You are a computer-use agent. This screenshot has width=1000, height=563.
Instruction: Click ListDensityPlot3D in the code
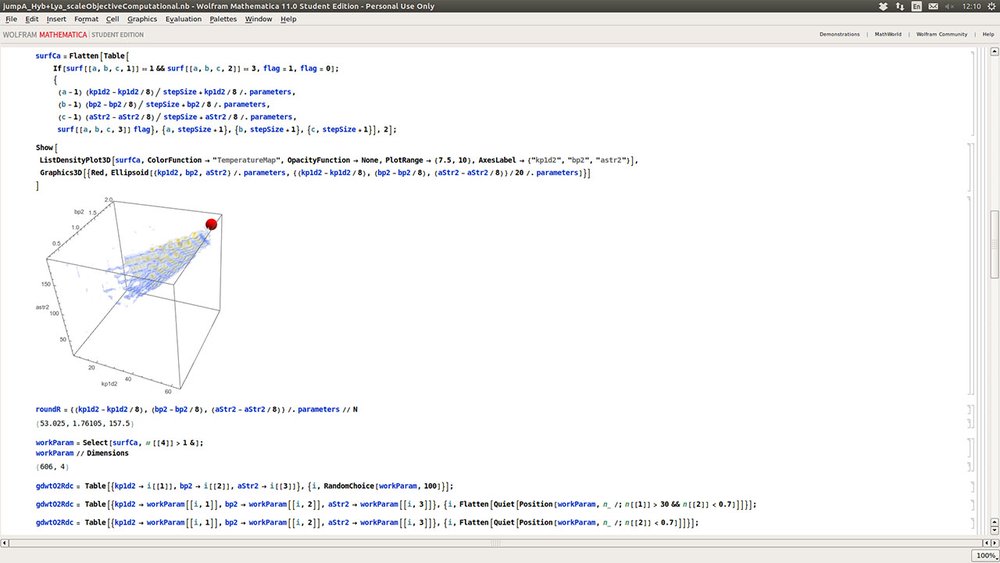pyautogui.click(x=75, y=160)
